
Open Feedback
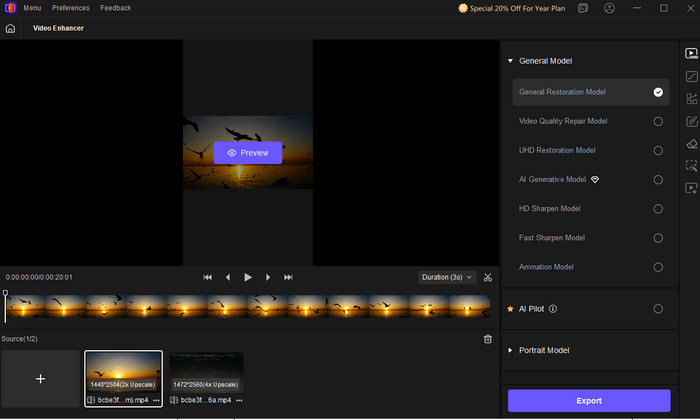pos(116,8)
